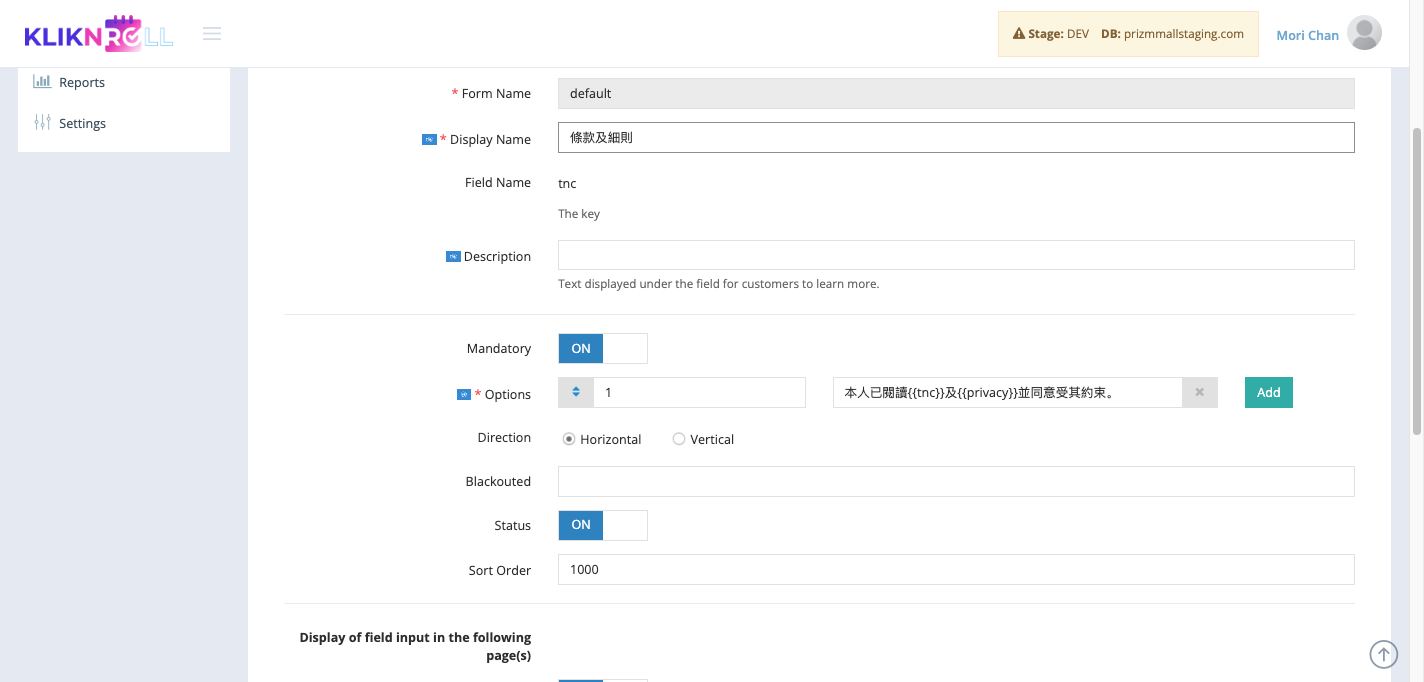Screen dimensions: 1424x682
Task: Click language flag icon beside Options
Action: click(x=464, y=394)
